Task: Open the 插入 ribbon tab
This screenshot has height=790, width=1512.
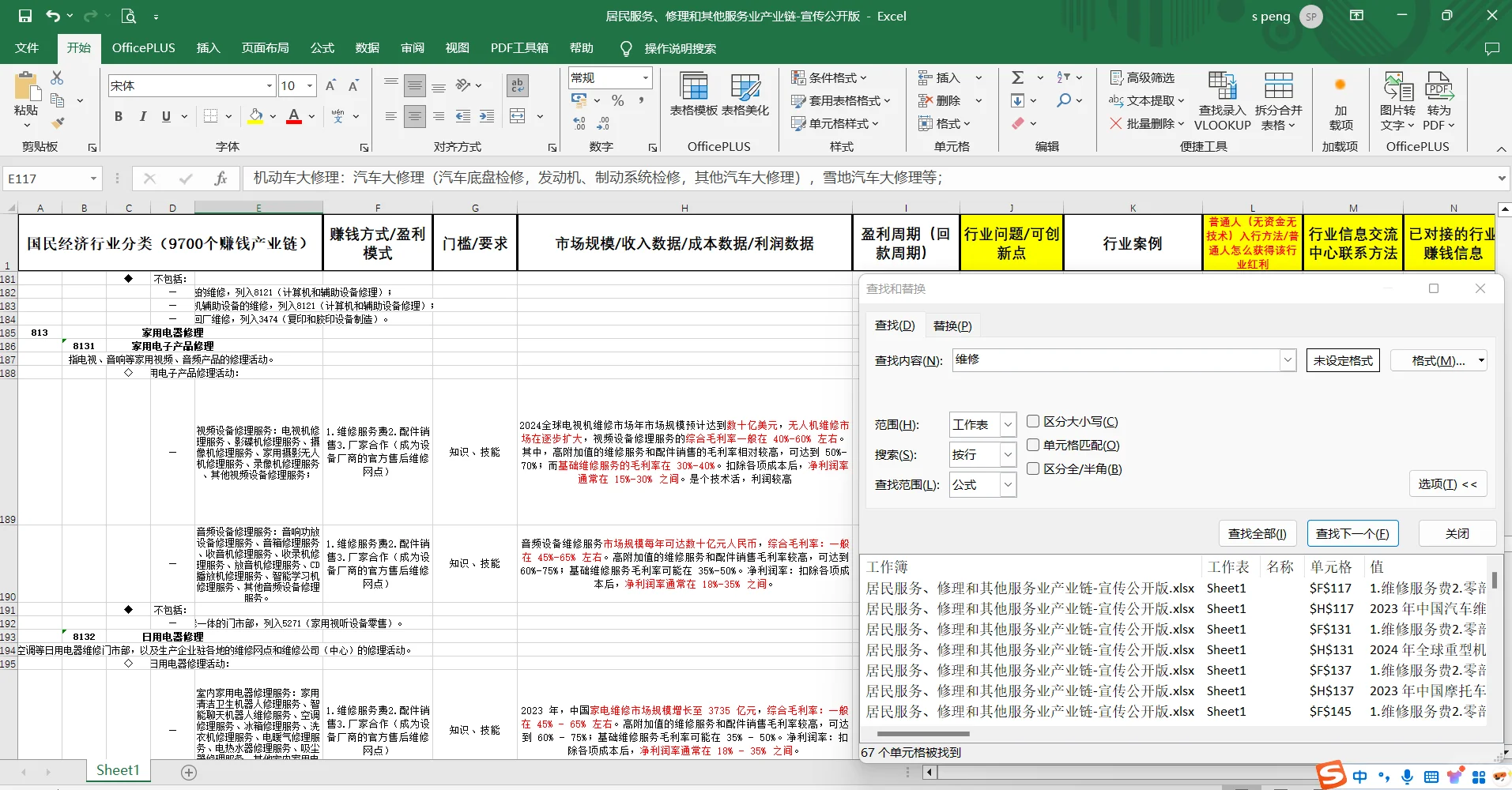Action: (x=208, y=48)
